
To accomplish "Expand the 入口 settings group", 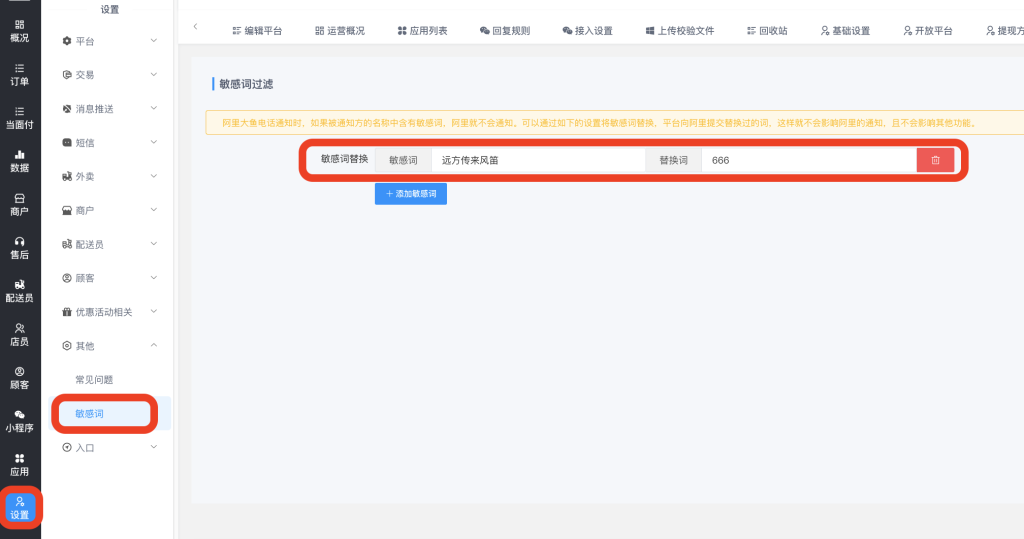I will [x=108, y=448].
